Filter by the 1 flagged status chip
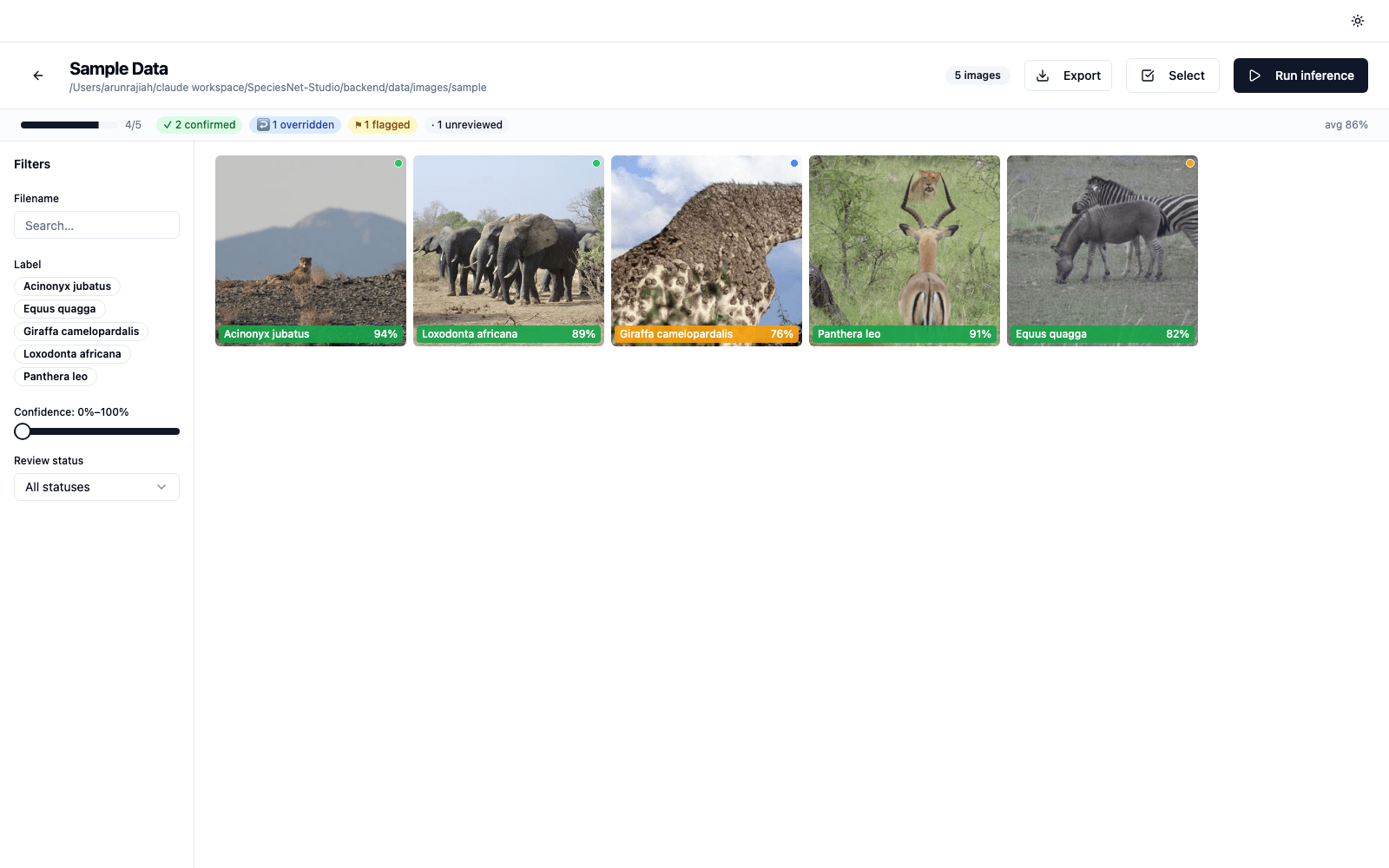 383,125
